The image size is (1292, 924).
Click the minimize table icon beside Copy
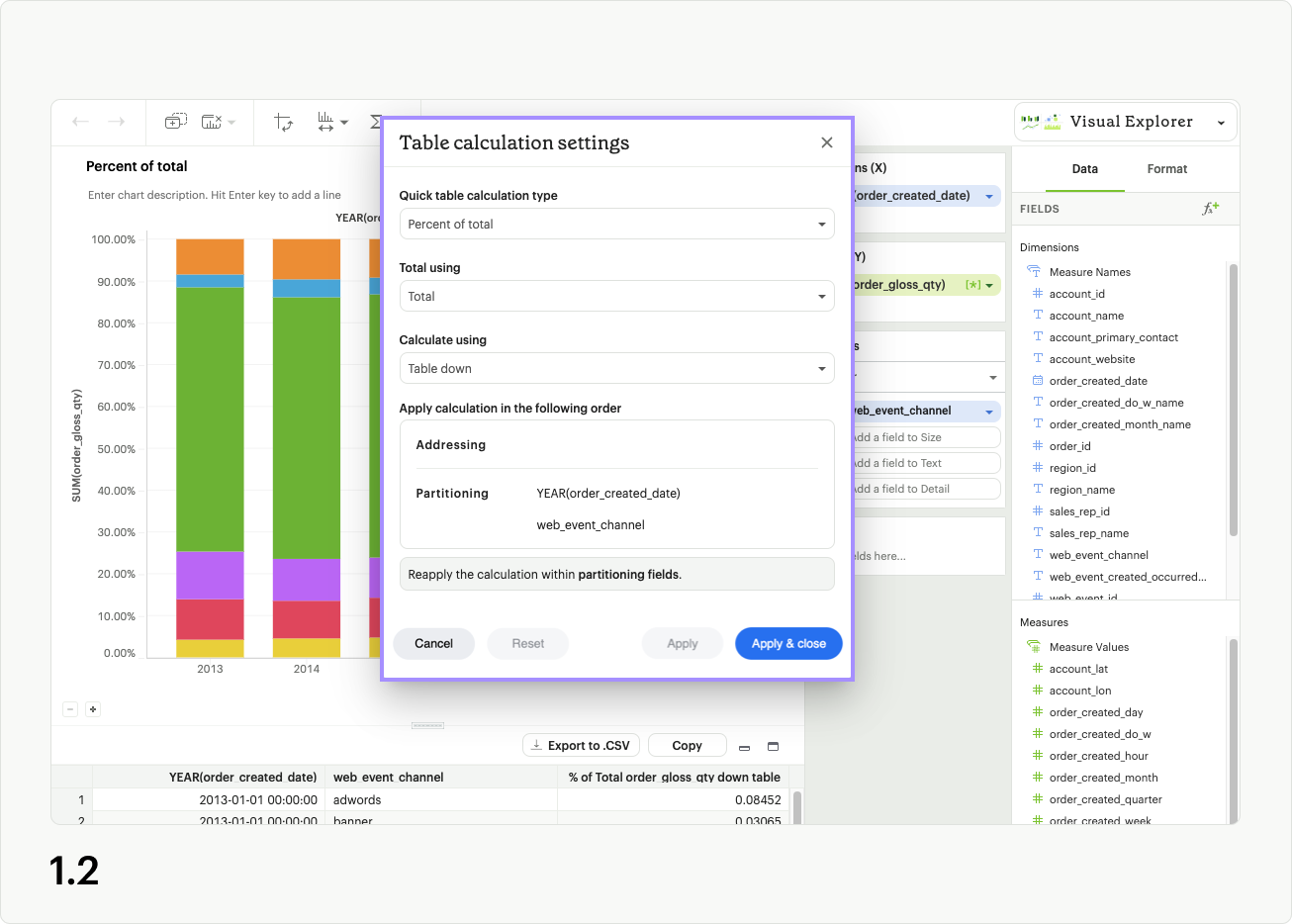click(744, 748)
